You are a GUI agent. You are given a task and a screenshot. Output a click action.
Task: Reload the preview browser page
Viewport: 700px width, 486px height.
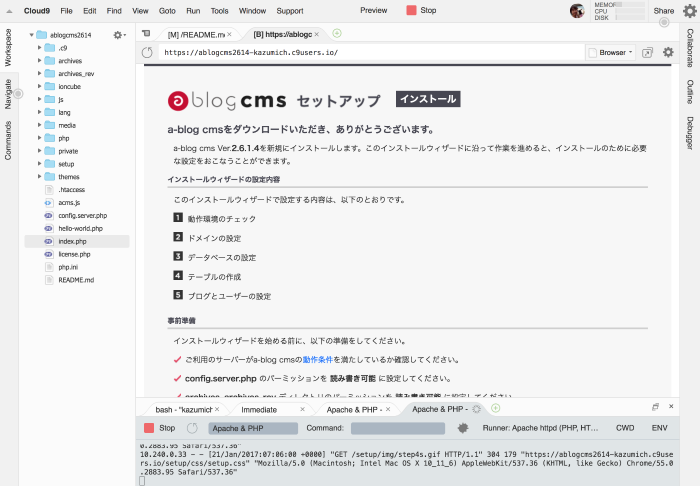pos(147,53)
